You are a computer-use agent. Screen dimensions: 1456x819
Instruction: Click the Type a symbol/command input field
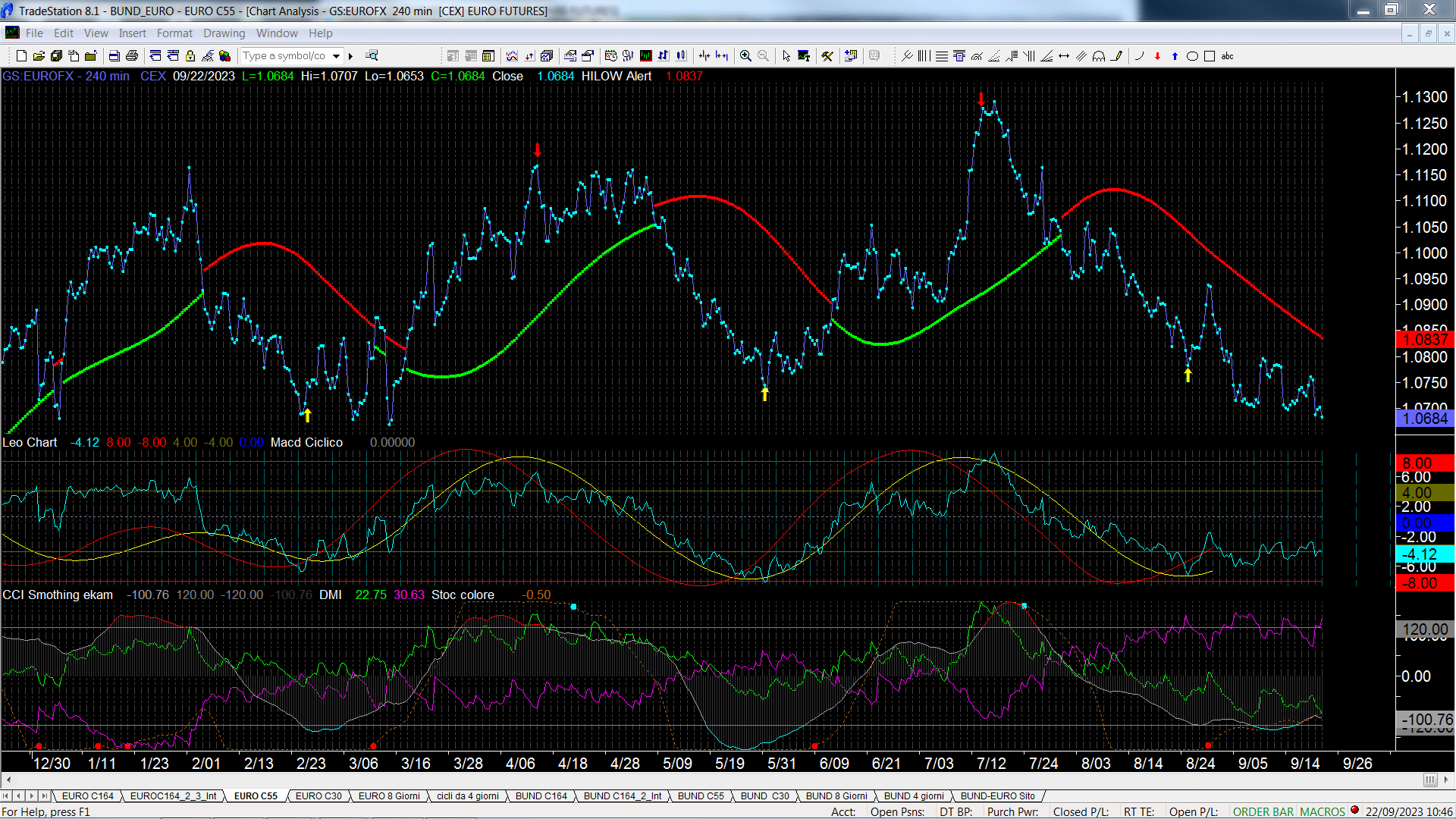pyautogui.click(x=285, y=55)
